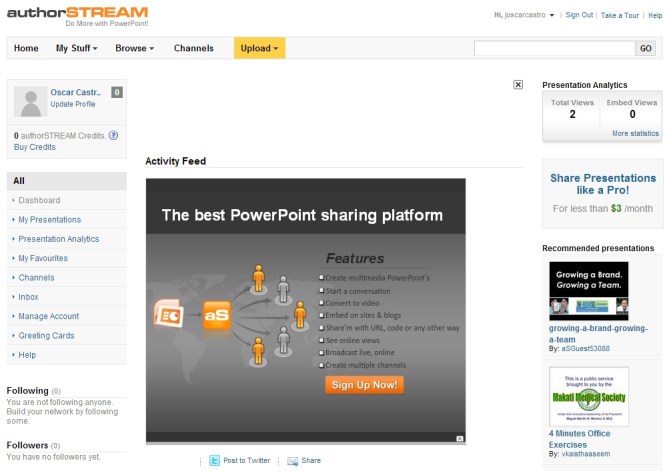Open the Upload dropdown button

coord(259,48)
